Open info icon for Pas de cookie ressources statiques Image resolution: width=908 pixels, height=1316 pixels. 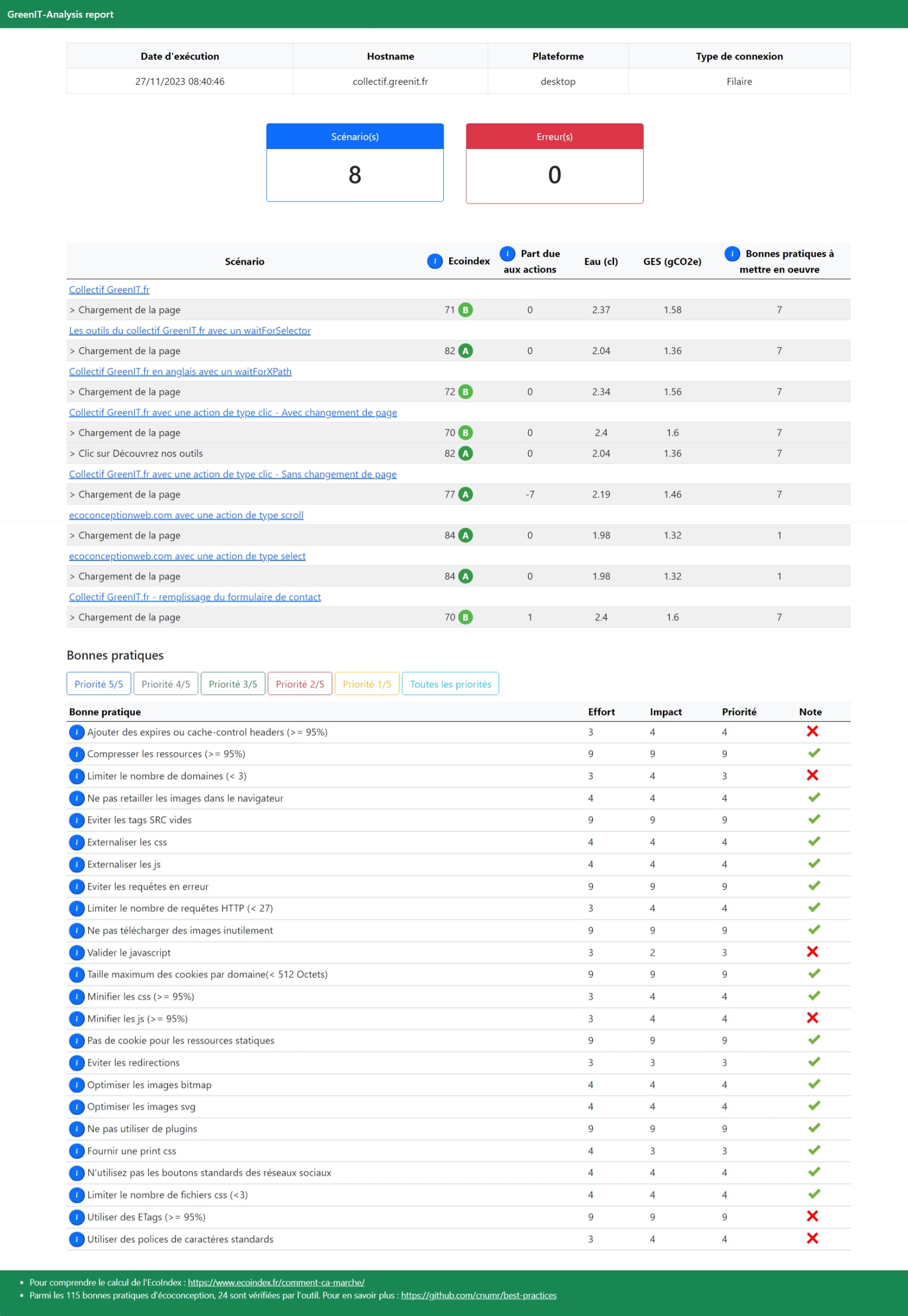[76, 1040]
